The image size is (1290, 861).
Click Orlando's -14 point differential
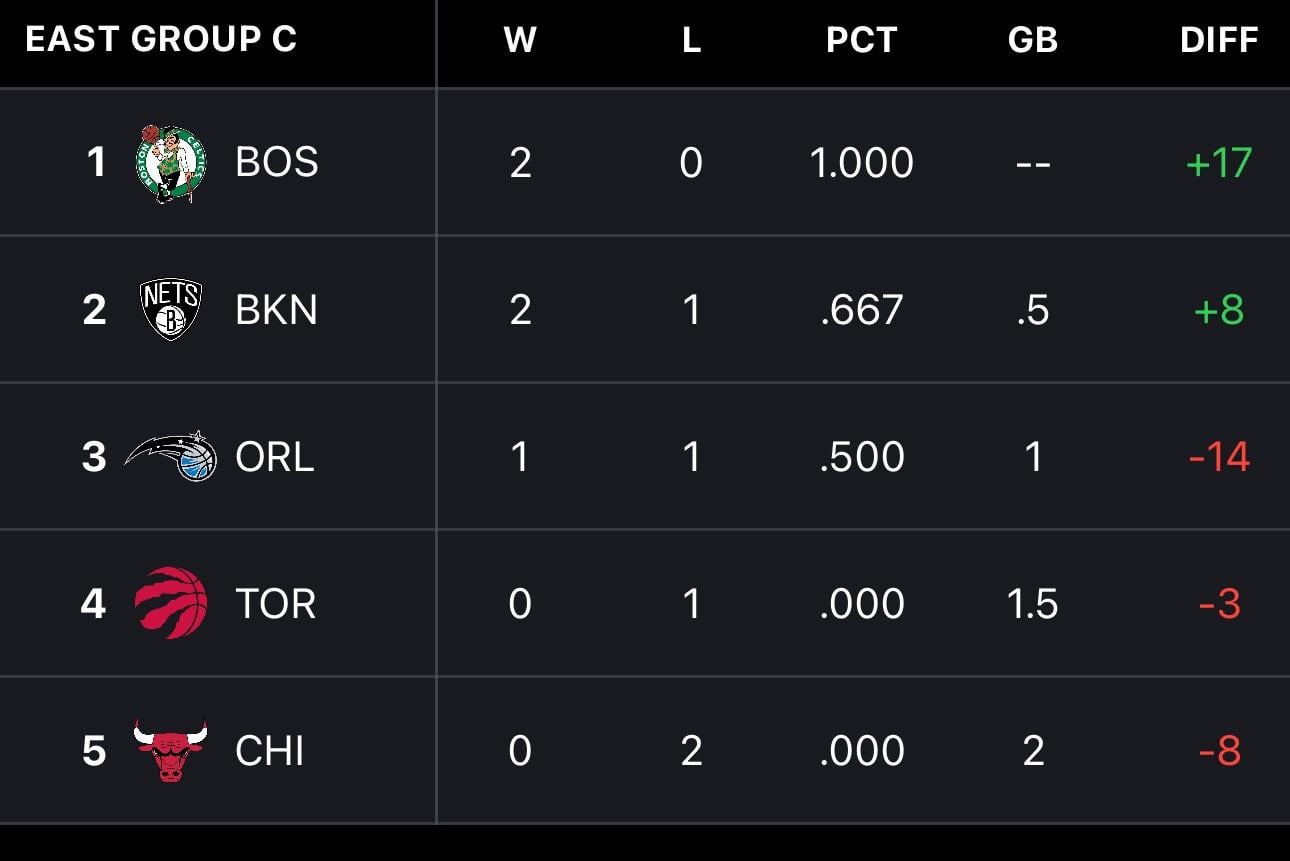click(x=1219, y=457)
